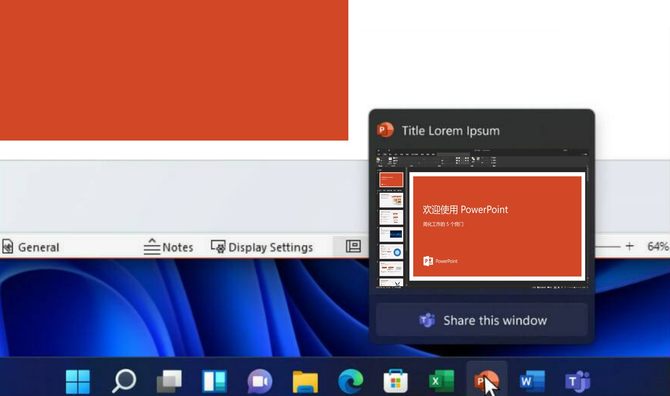This screenshot has height=396, width=670.
Task: Open File Explorer from taskbar
Action: (305, 381)
